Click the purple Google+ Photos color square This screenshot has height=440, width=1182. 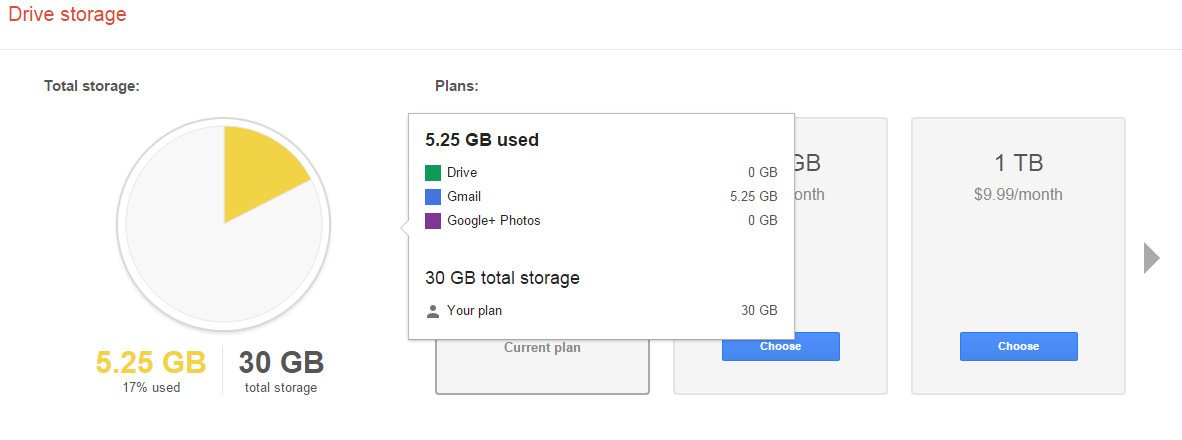click(x=433, y=221)
